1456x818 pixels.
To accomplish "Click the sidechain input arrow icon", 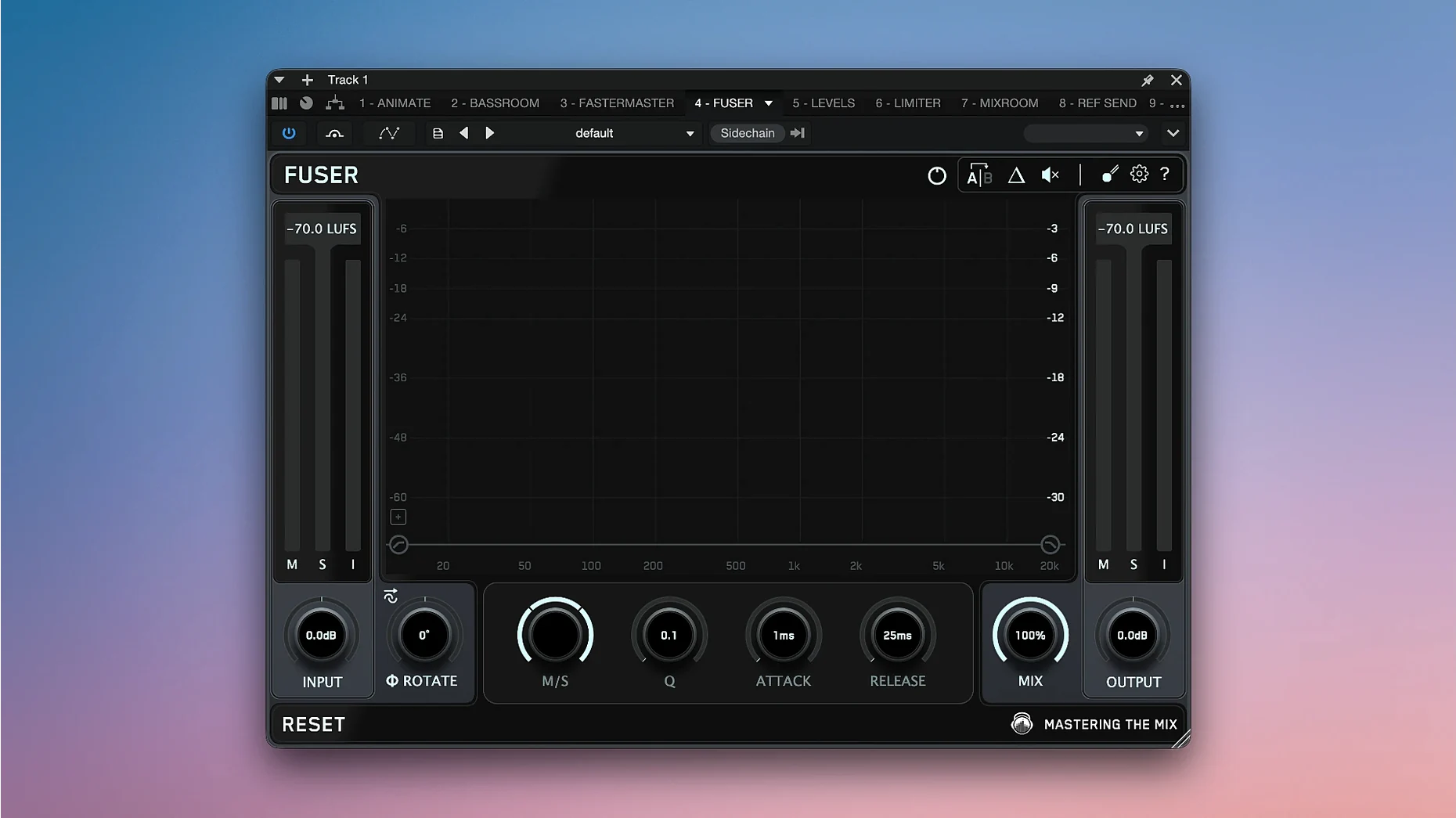I will [x=797, y=133].
